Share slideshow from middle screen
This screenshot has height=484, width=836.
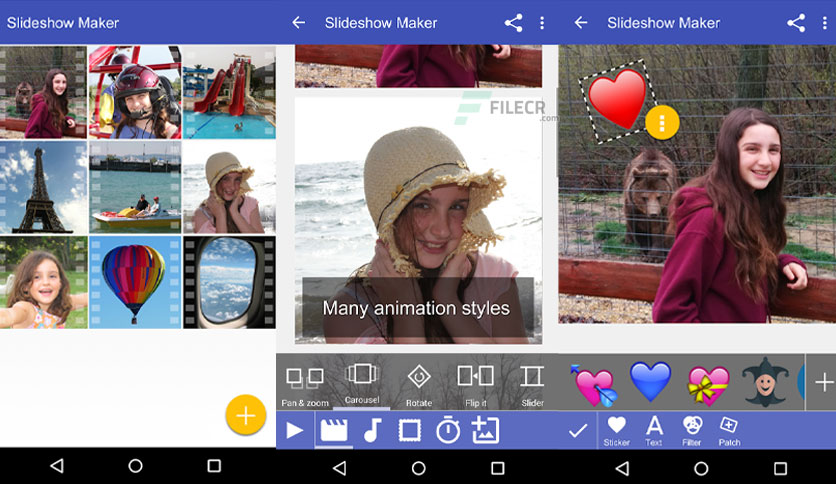[x=513, y=22]
